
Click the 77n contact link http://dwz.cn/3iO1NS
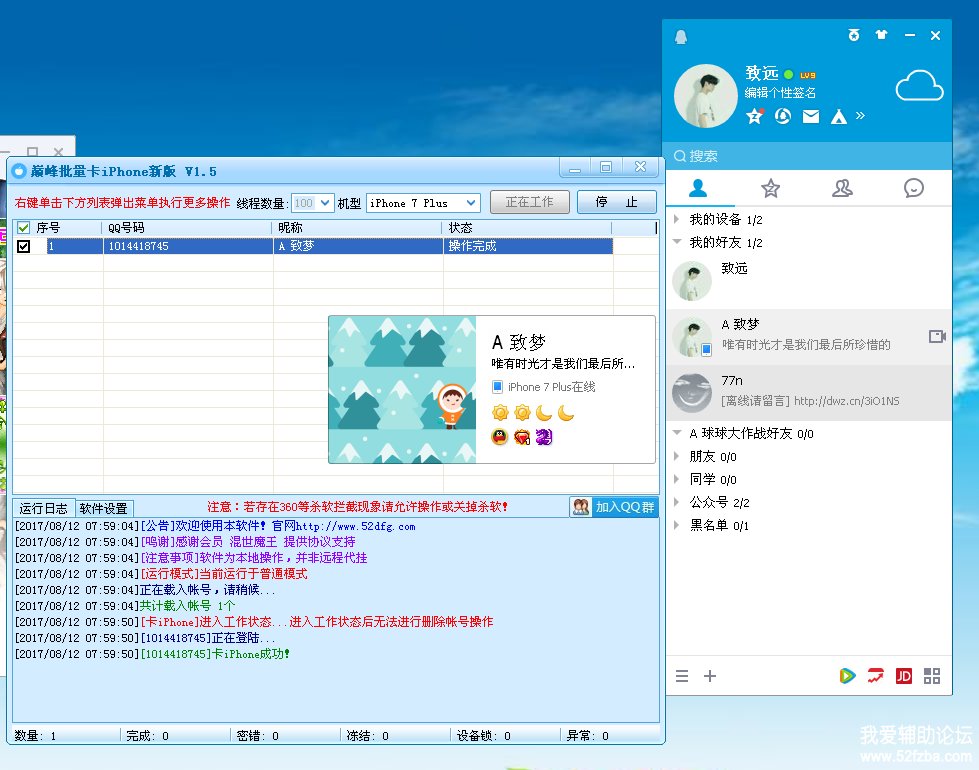tap(847, 401)
